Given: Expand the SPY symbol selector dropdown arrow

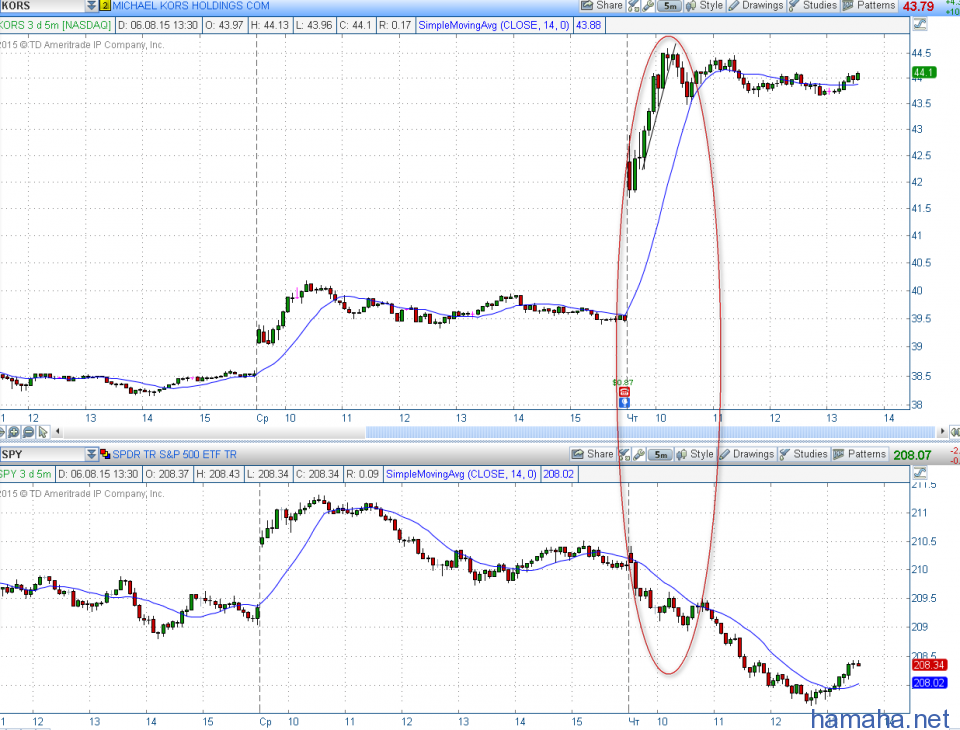Looking at the screenshot, I should (91, 454).
